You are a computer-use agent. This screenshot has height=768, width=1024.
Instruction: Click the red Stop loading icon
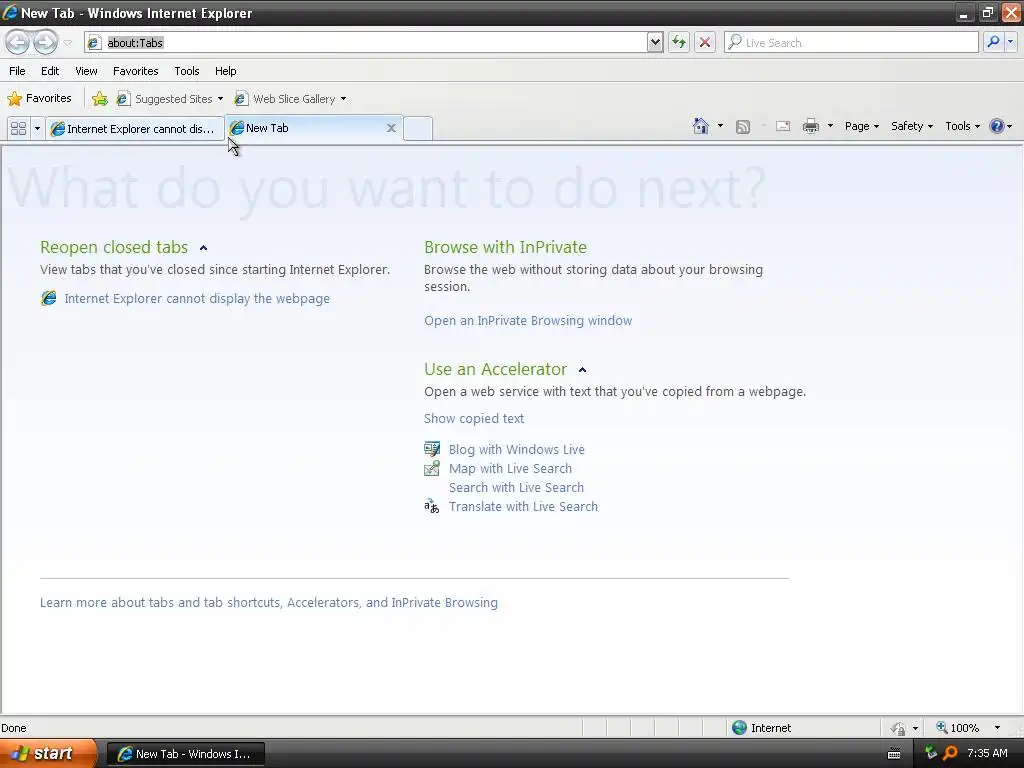pyautogui.click(x=705, y=42)
